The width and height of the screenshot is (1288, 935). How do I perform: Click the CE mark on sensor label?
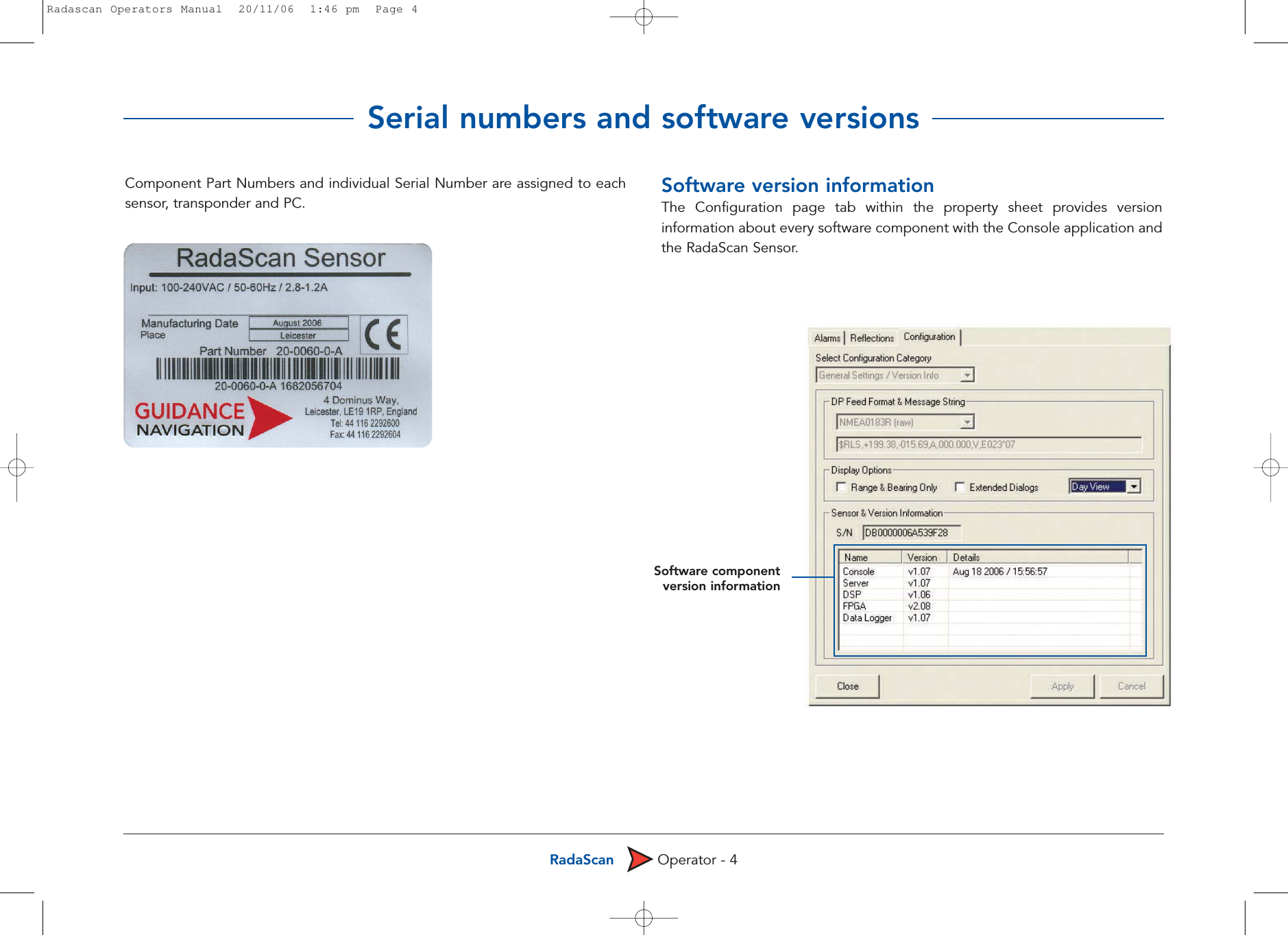pyautogui.click(x=383, y=335)
